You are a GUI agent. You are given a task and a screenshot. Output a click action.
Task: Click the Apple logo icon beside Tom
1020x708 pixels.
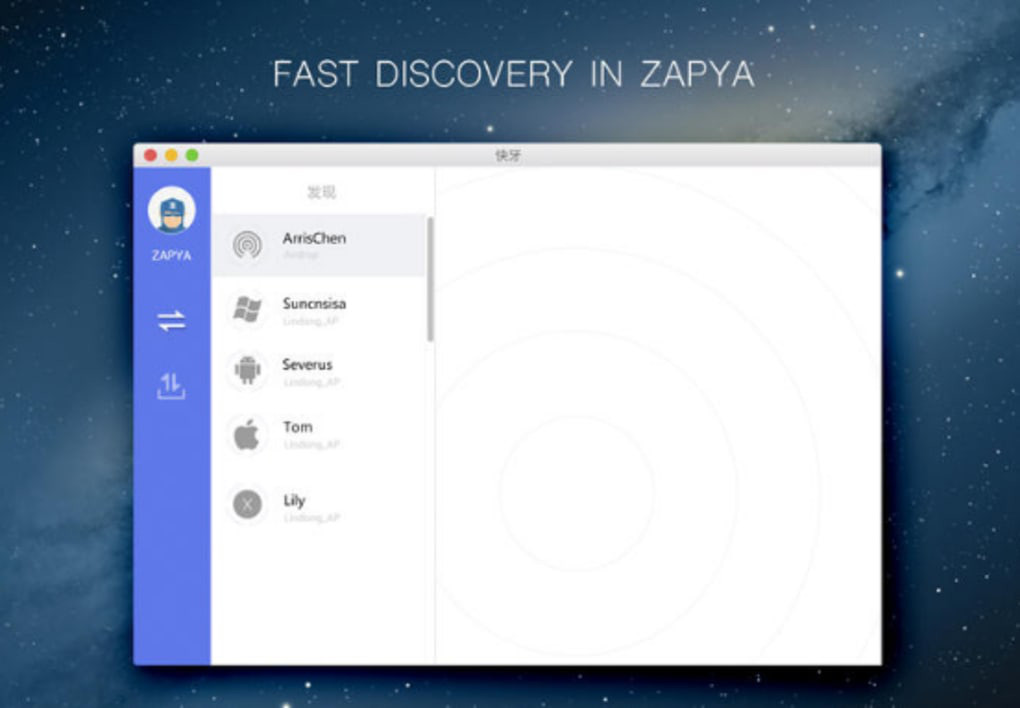[x=247, y=434]
